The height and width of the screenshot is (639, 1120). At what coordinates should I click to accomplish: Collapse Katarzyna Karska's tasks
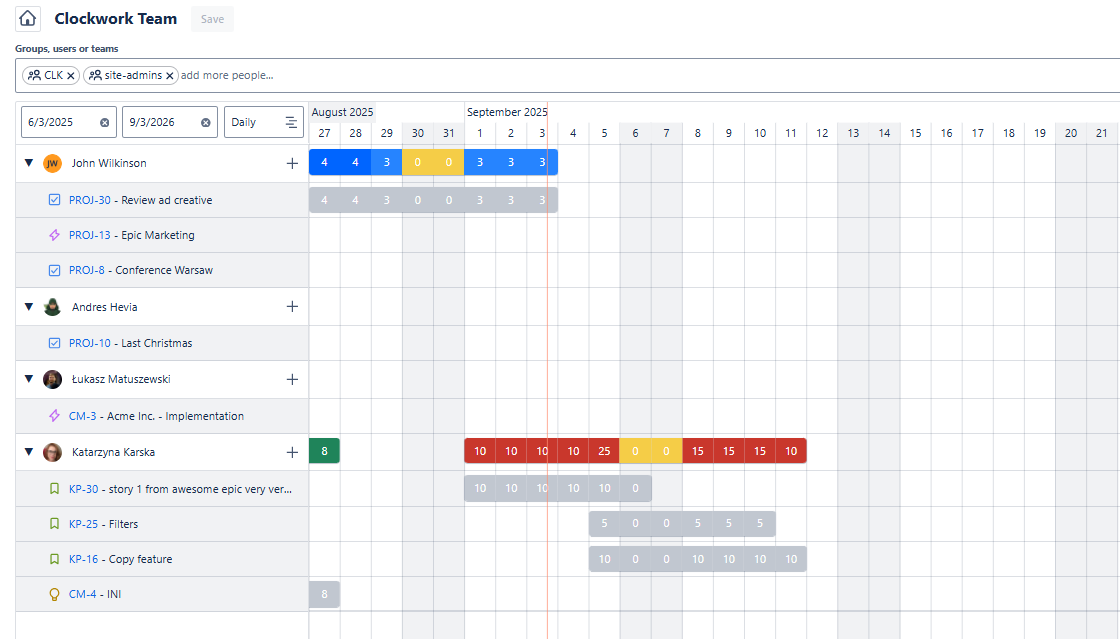coord(29,452)
